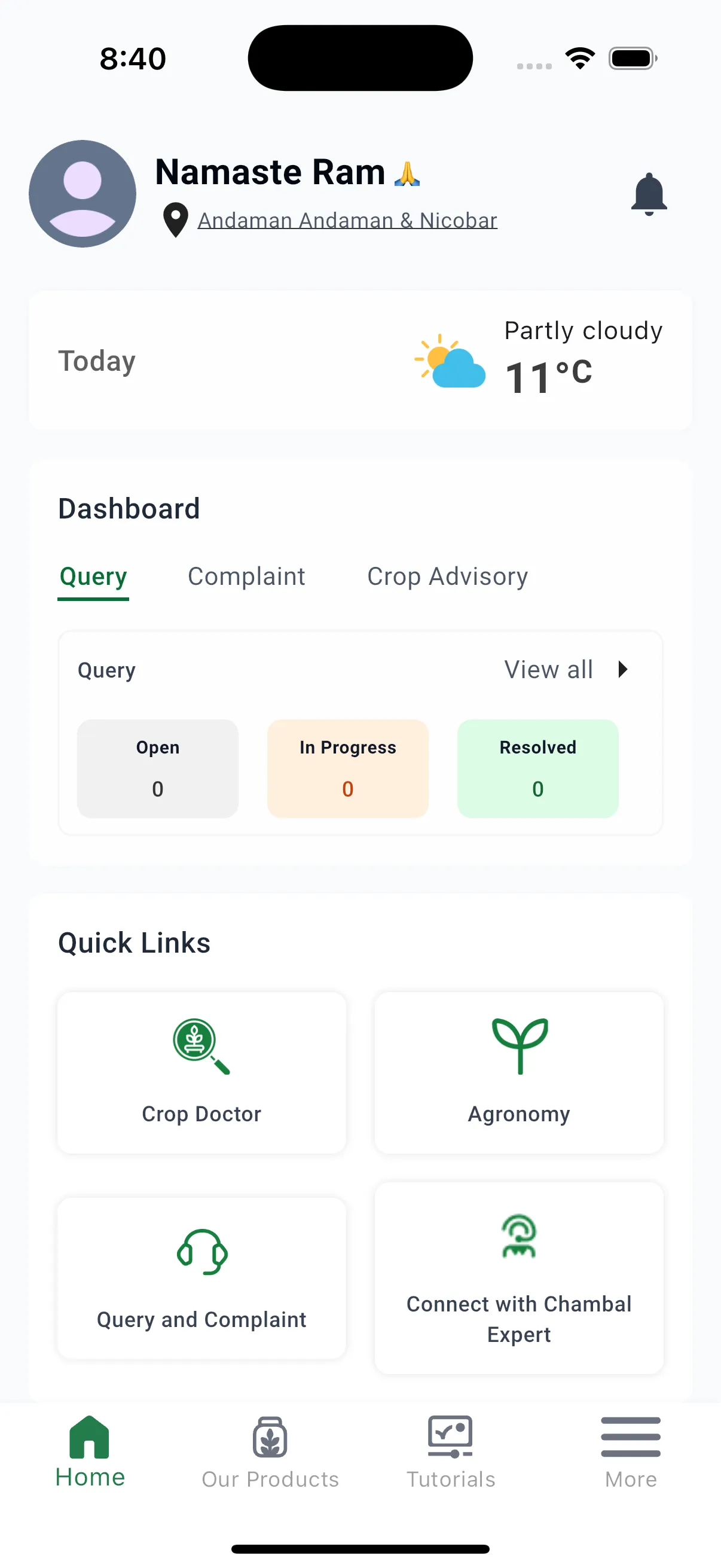Open Tutorials in bottom navigation
Screen dimensions: 721x1568
(x=451, y=1453)
